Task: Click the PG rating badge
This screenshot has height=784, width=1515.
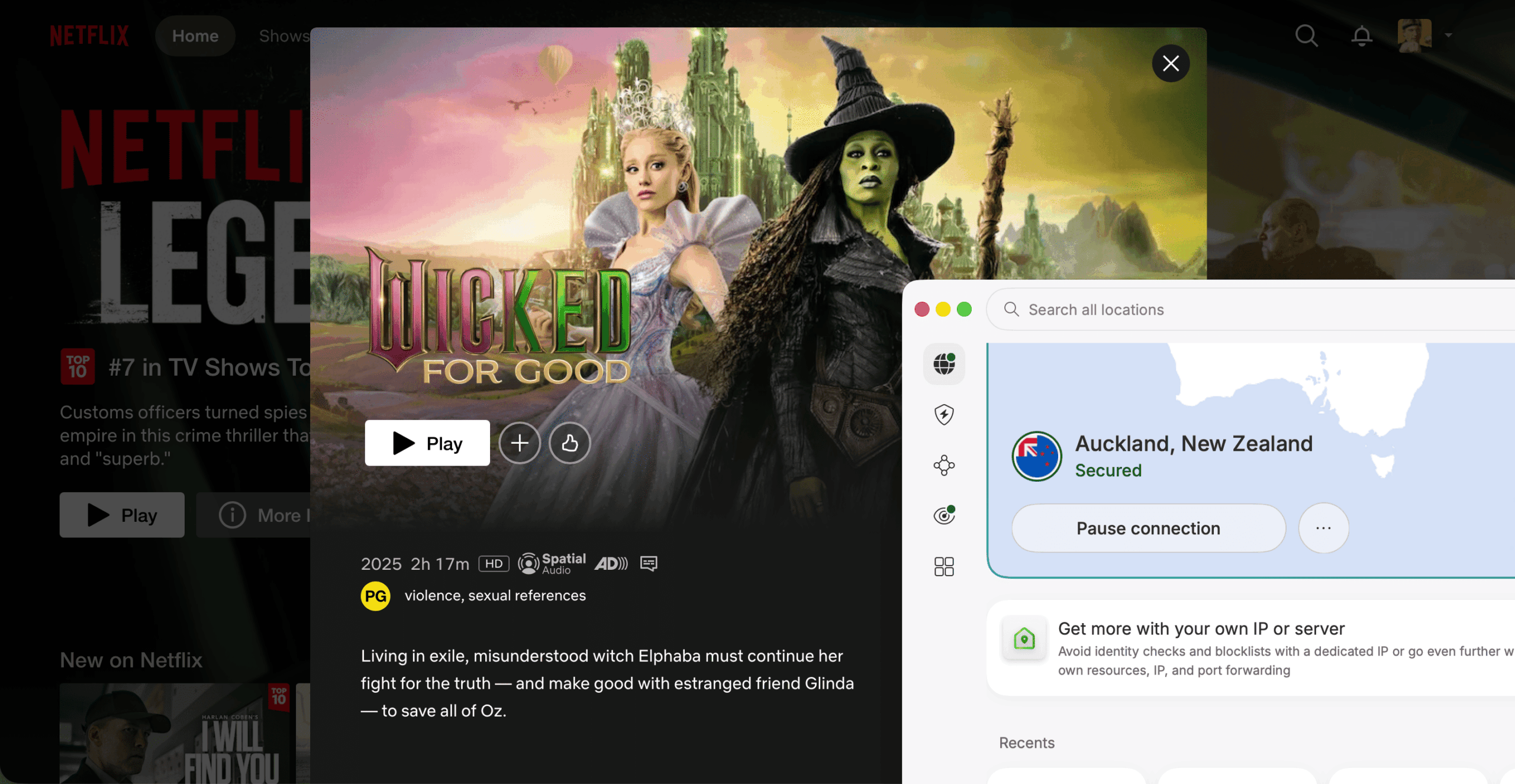Action: [375, 596]
